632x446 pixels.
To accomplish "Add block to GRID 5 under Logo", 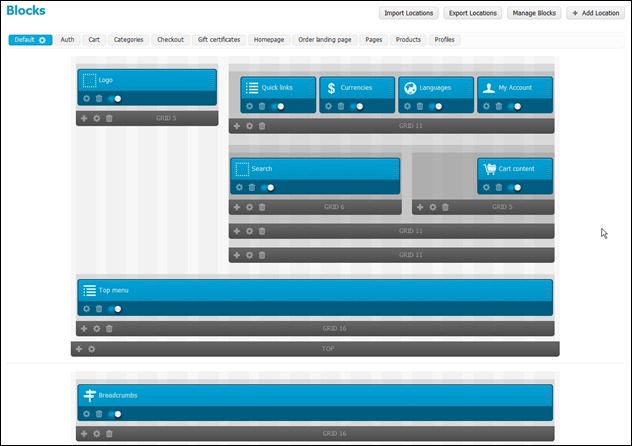I will 84,118.
